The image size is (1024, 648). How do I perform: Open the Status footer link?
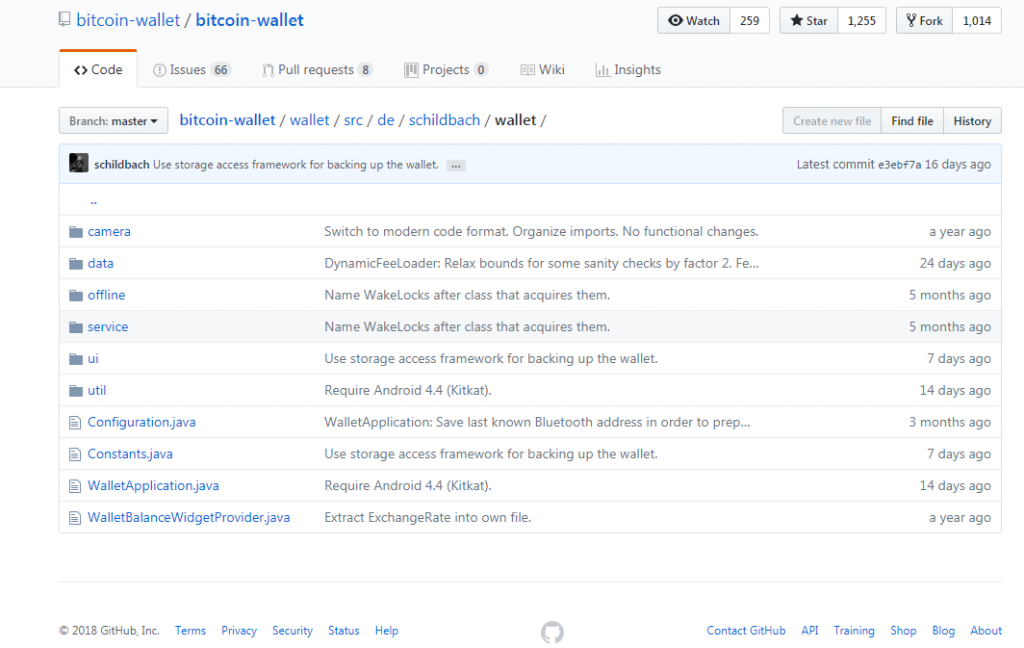point(344,631)
